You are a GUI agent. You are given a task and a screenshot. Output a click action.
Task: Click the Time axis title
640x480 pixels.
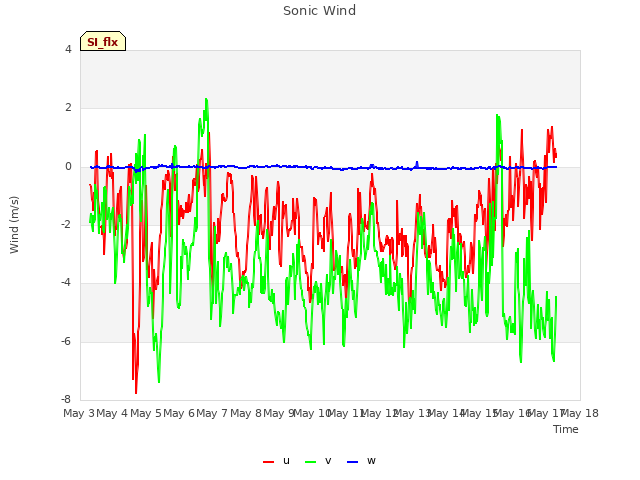(x=566, y=429)
